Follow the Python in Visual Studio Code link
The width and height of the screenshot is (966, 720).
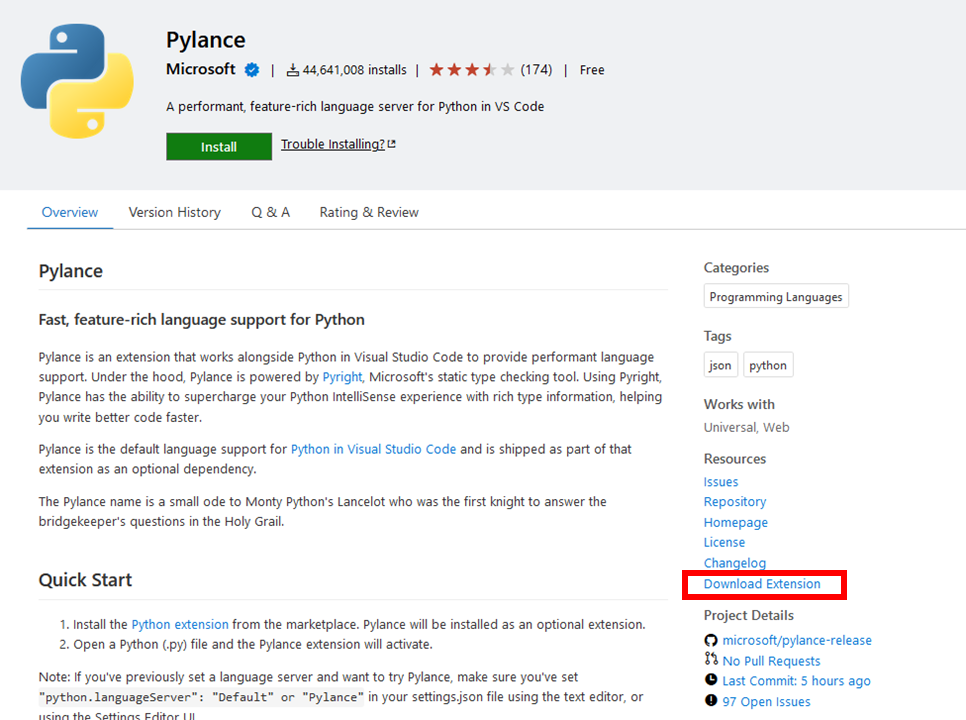tap(373, 449)
